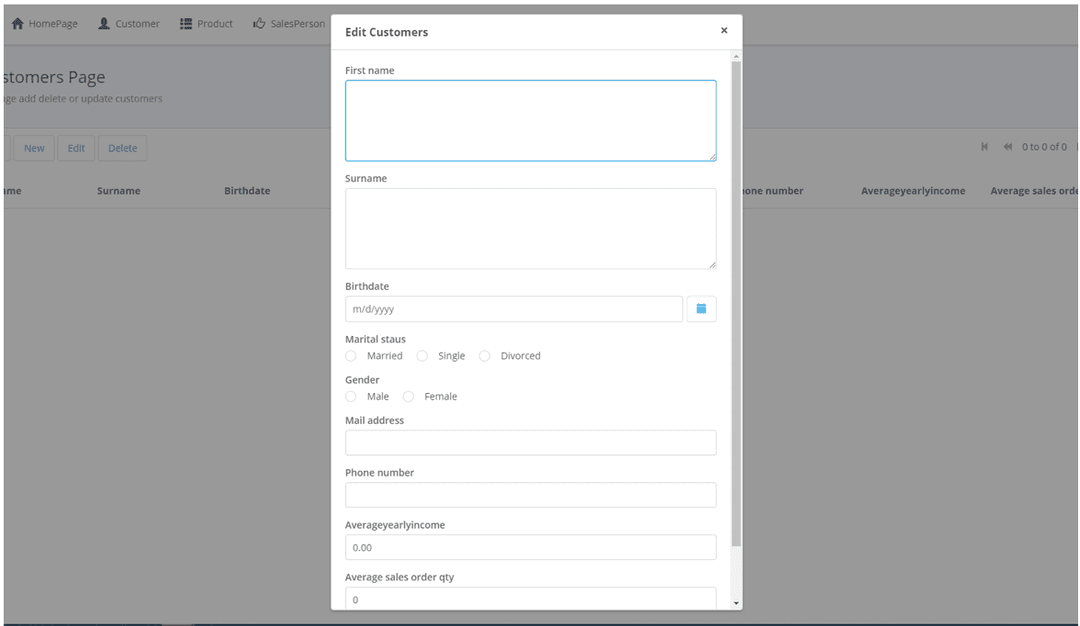Viewport: 1080px width, 626px height.
Task: Sort by Surname column header
Action: coord(118,191)
